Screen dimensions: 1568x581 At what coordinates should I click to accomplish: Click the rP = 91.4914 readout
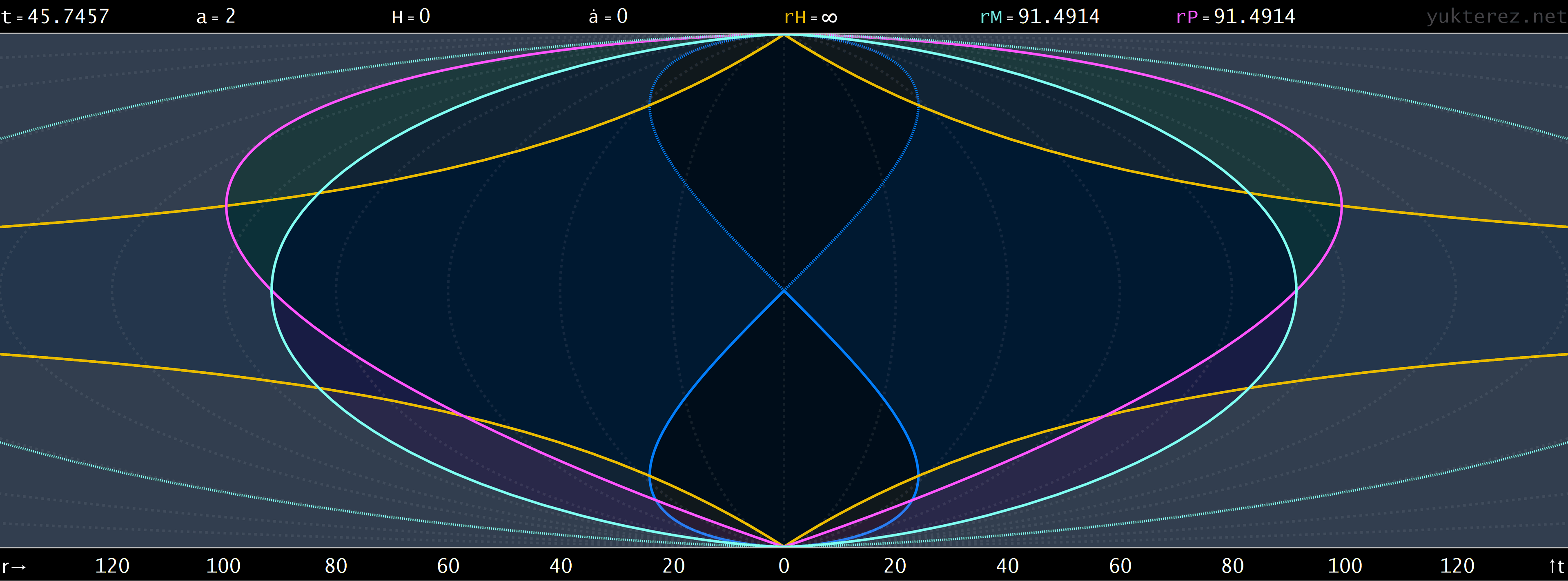1235,16
